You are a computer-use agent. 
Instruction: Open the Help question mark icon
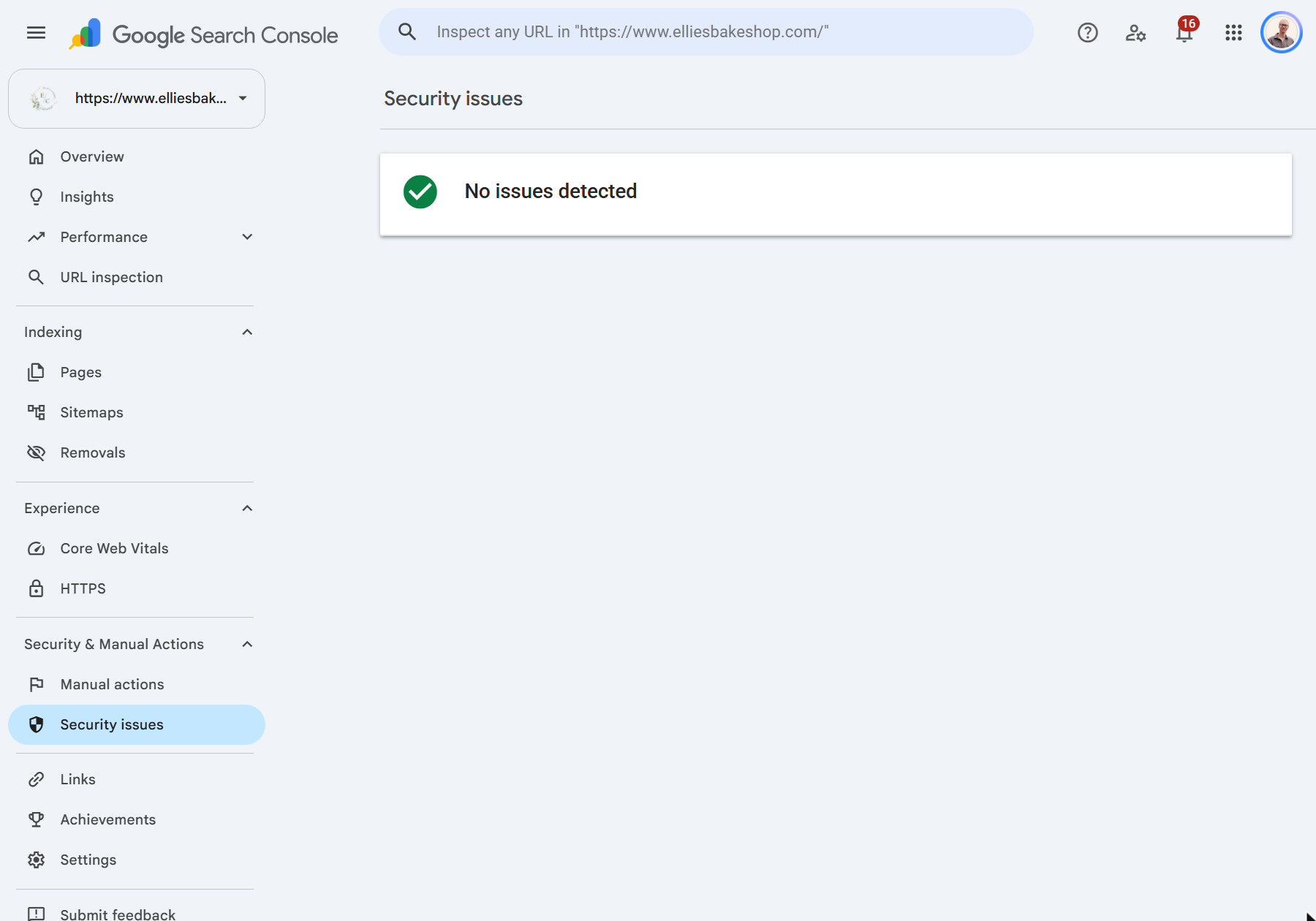point(1088,33)
